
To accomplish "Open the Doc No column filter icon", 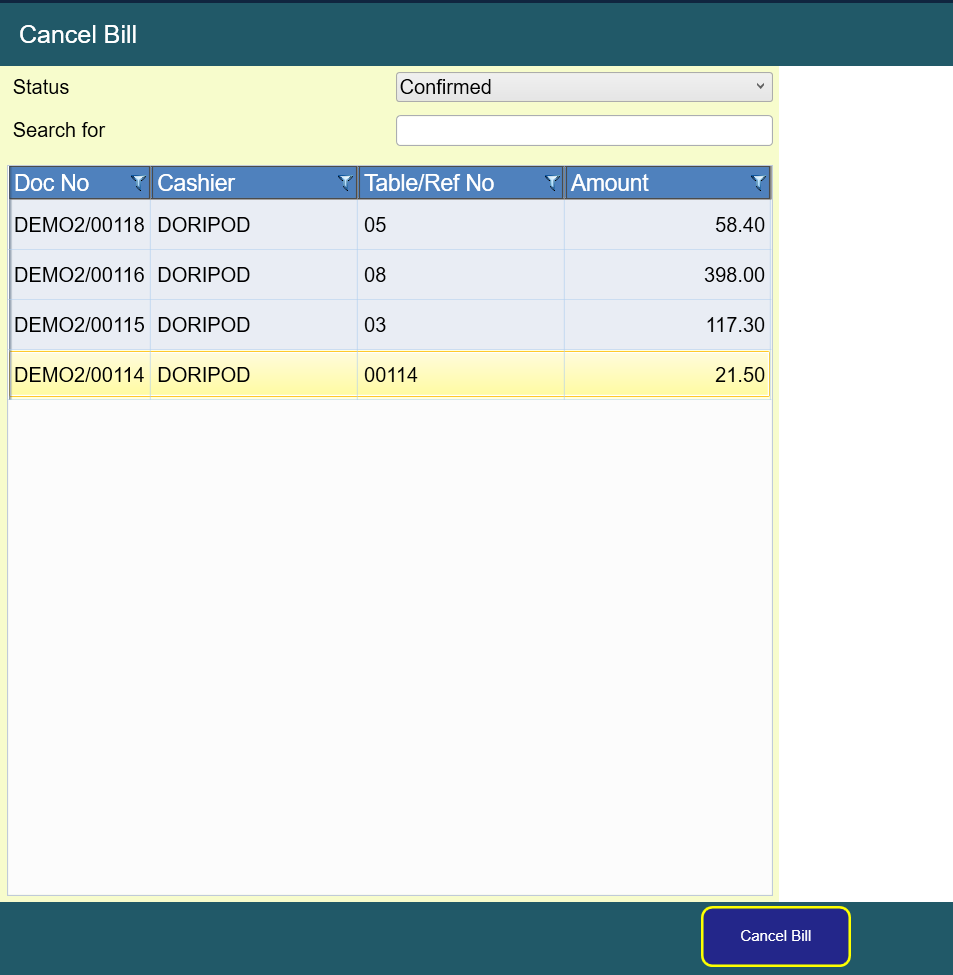I will (138, 183).
